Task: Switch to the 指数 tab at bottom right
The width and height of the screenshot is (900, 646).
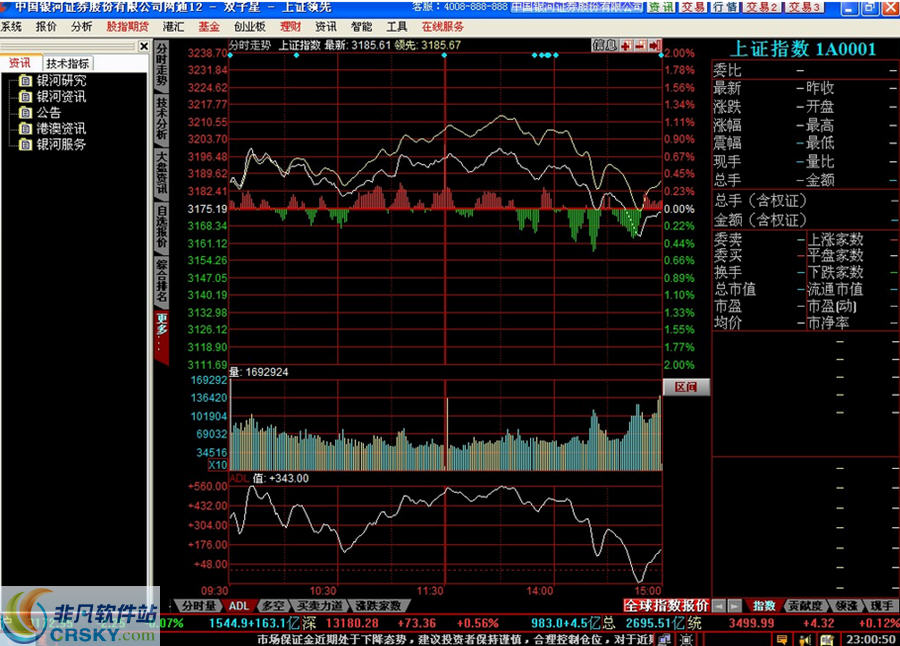Action: coord(764,606)
